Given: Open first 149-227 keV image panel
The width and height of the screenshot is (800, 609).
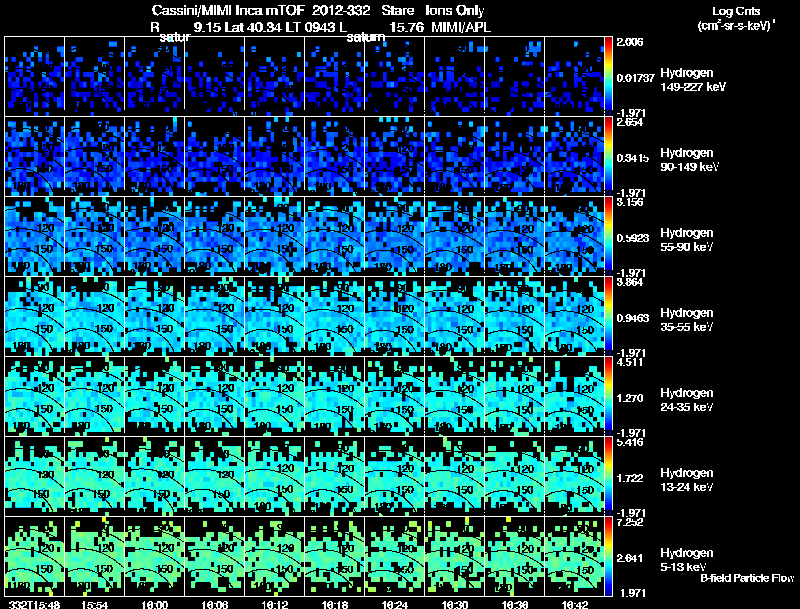Looking at the screenshot, I should pyautogui.click(x=34, y=73).
